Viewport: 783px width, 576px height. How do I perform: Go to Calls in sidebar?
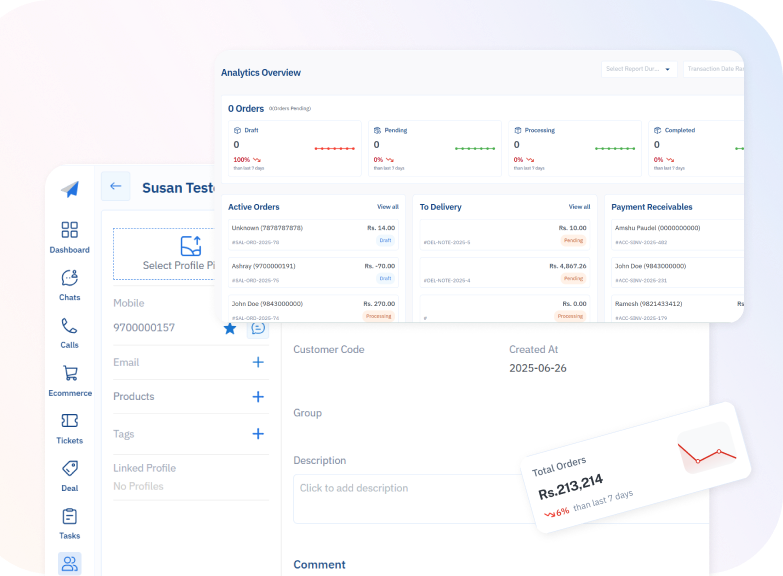click(x=69, y=332)
